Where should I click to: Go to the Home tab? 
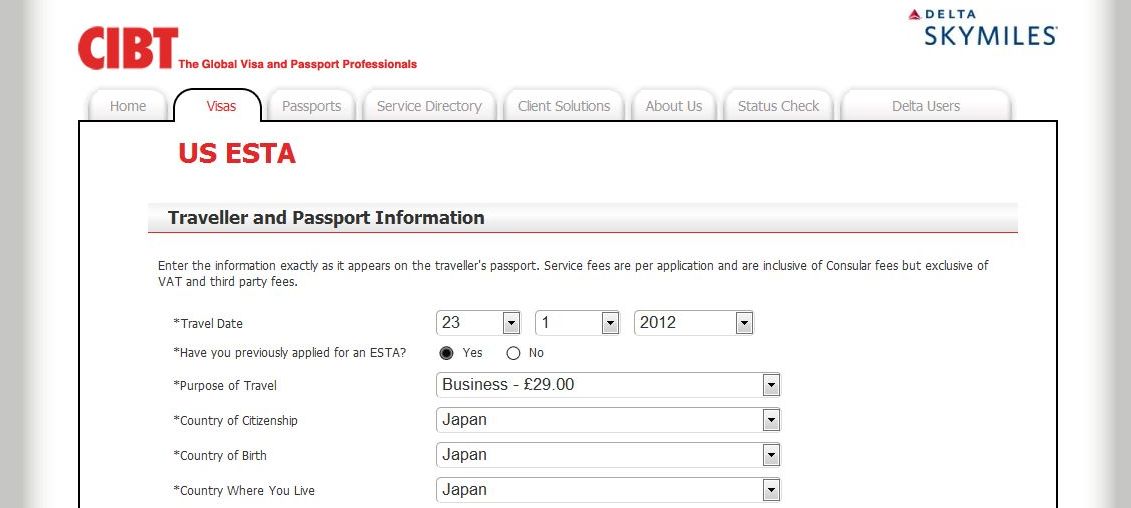(128, 106)
